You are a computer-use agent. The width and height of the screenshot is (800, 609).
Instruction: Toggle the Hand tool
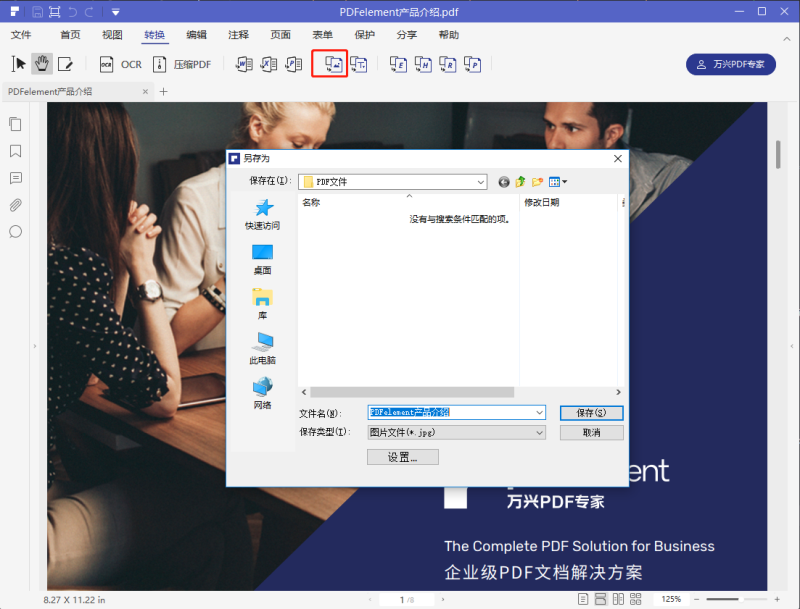(41, 63)
